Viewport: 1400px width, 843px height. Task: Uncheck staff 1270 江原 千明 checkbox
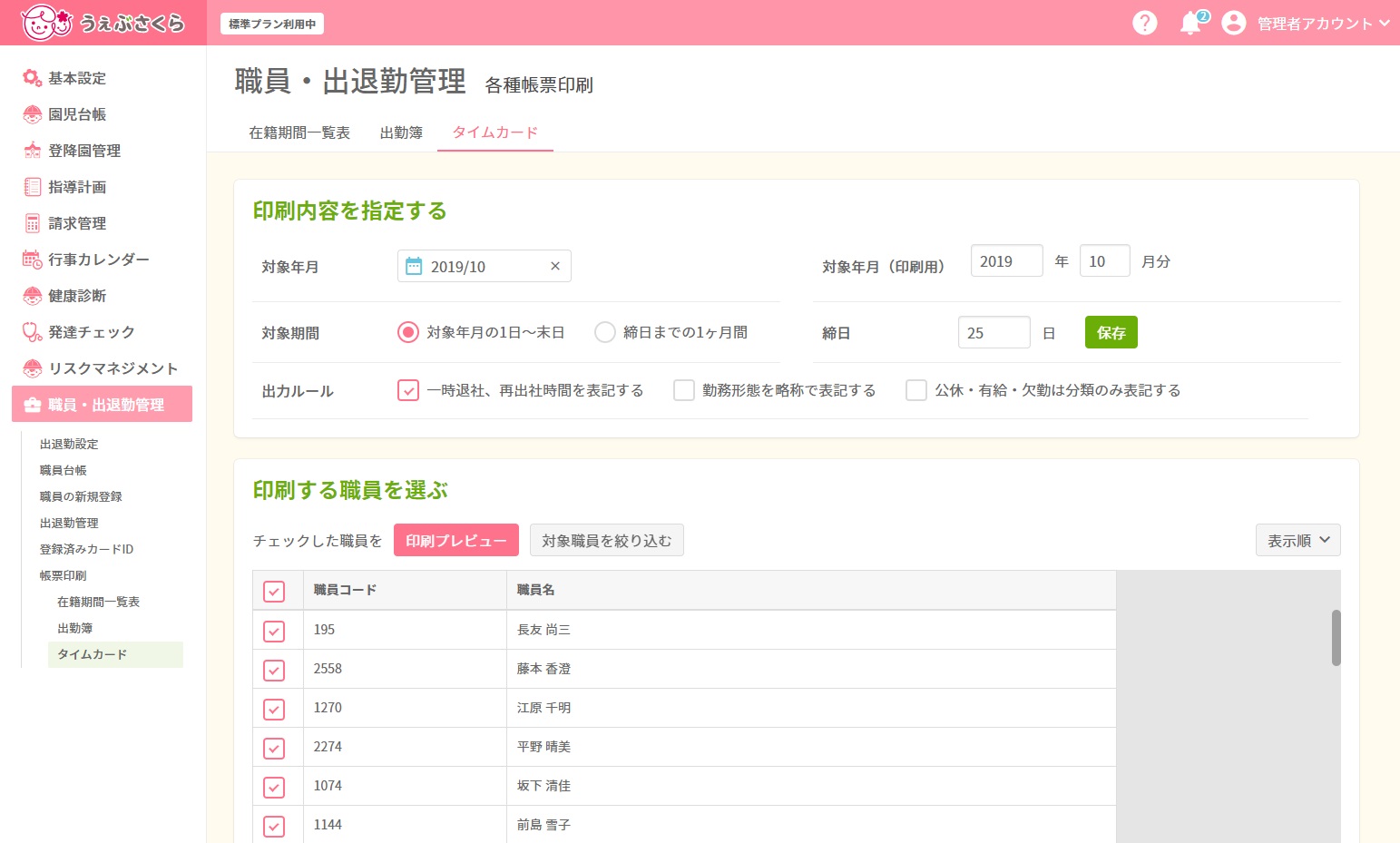click(274, 709)
